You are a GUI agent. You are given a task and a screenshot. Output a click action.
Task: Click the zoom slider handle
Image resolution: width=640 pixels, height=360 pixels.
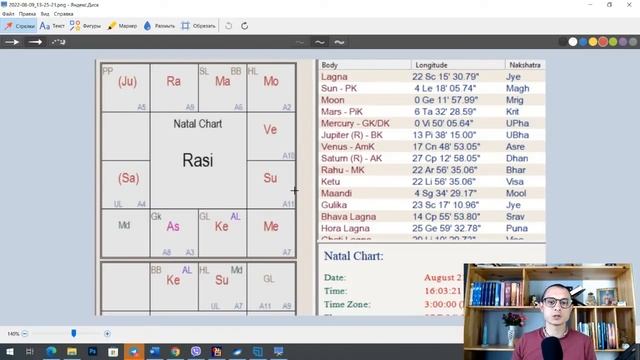click(x=74, y=333)
